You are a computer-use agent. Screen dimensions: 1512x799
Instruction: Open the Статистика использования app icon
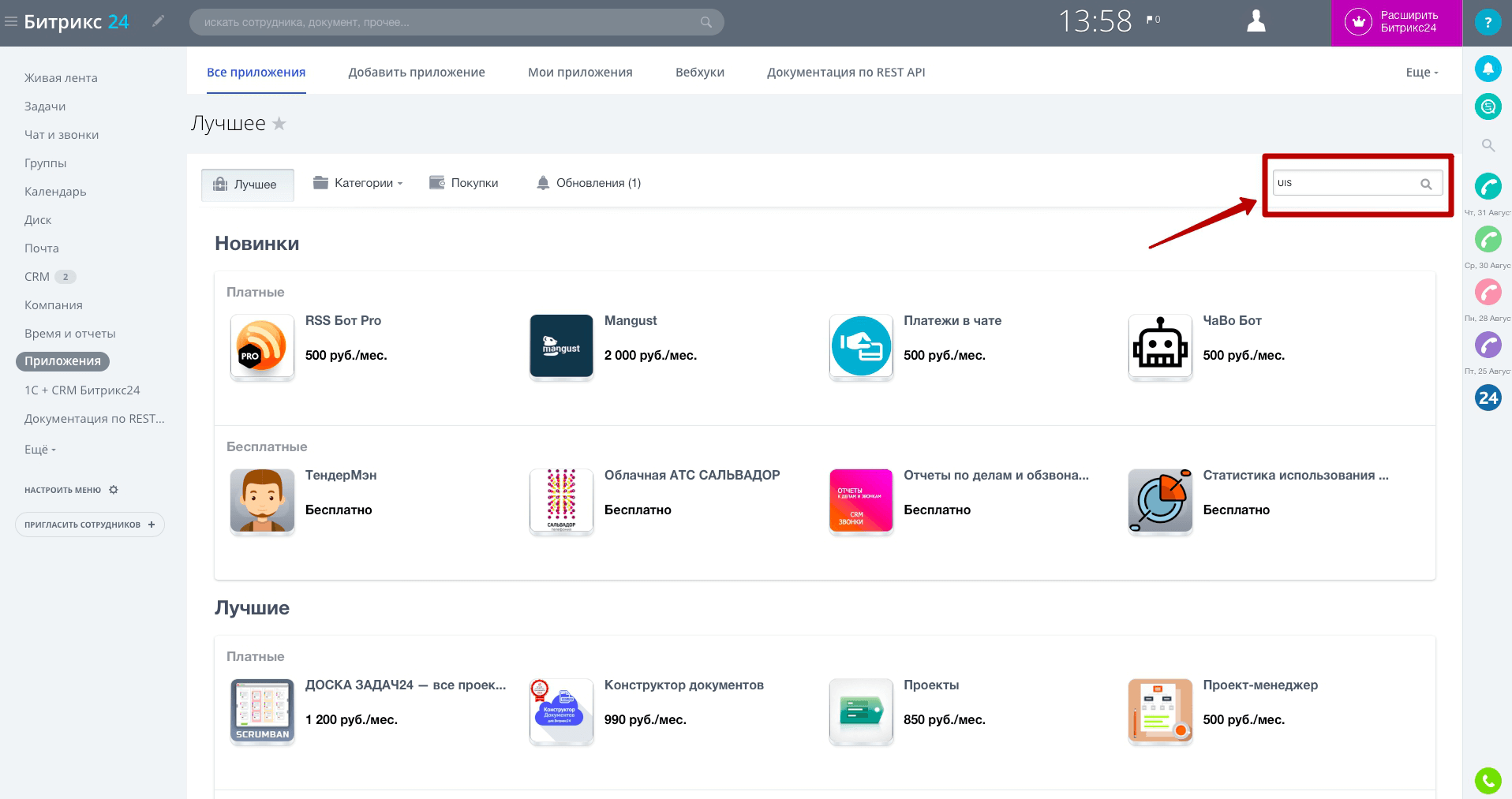pos(1160,501)
